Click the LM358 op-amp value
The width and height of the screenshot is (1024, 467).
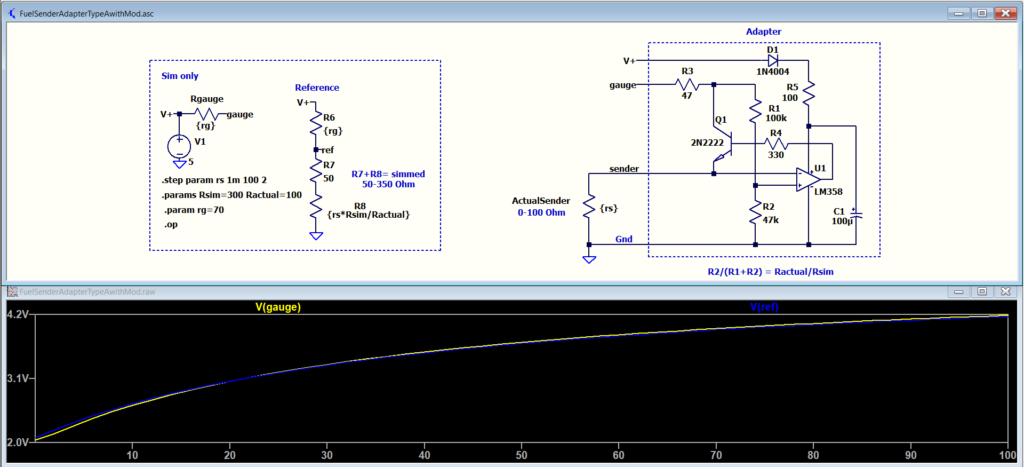tap(827, 190)
